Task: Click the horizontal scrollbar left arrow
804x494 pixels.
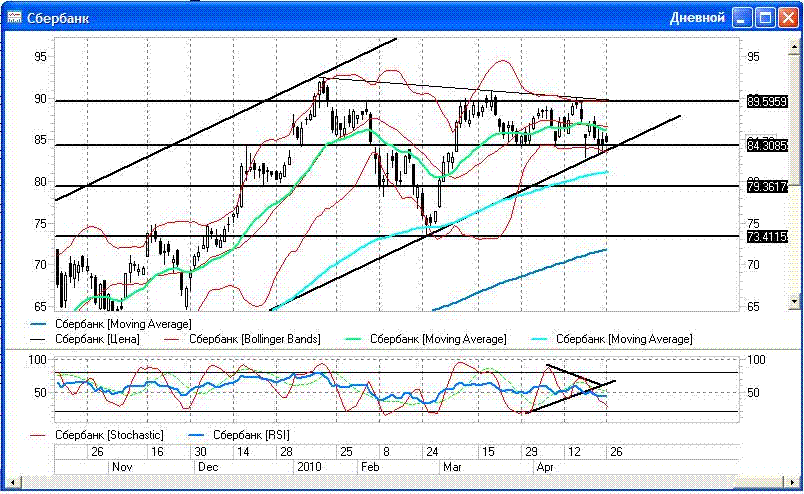Action: click(13, 482)
